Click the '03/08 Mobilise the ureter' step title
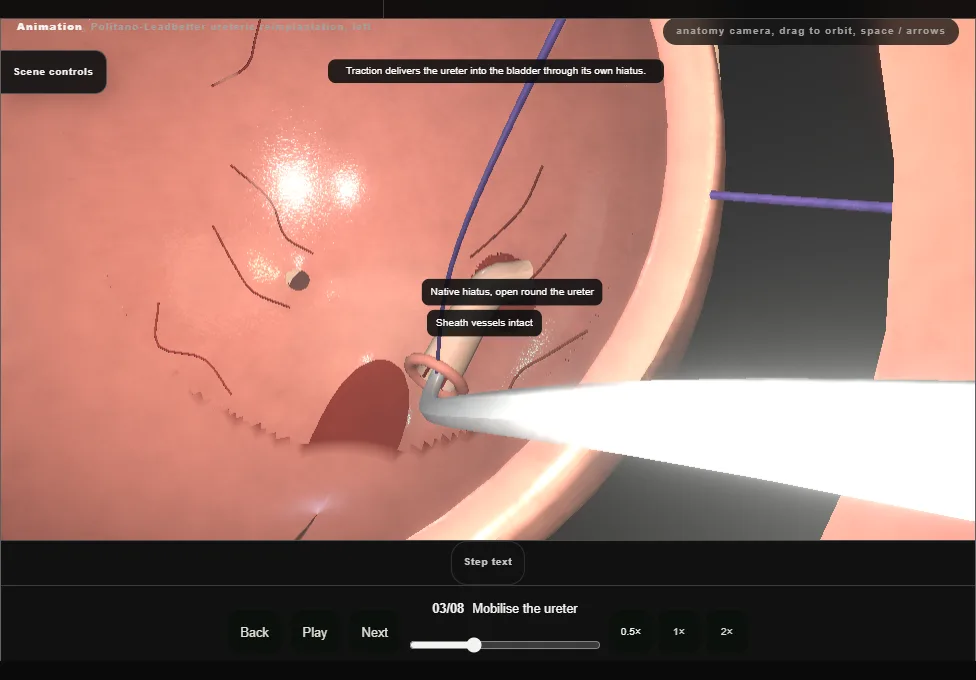Image resolution: width=976 pixels, height=680 pixels. coord(505,608)
